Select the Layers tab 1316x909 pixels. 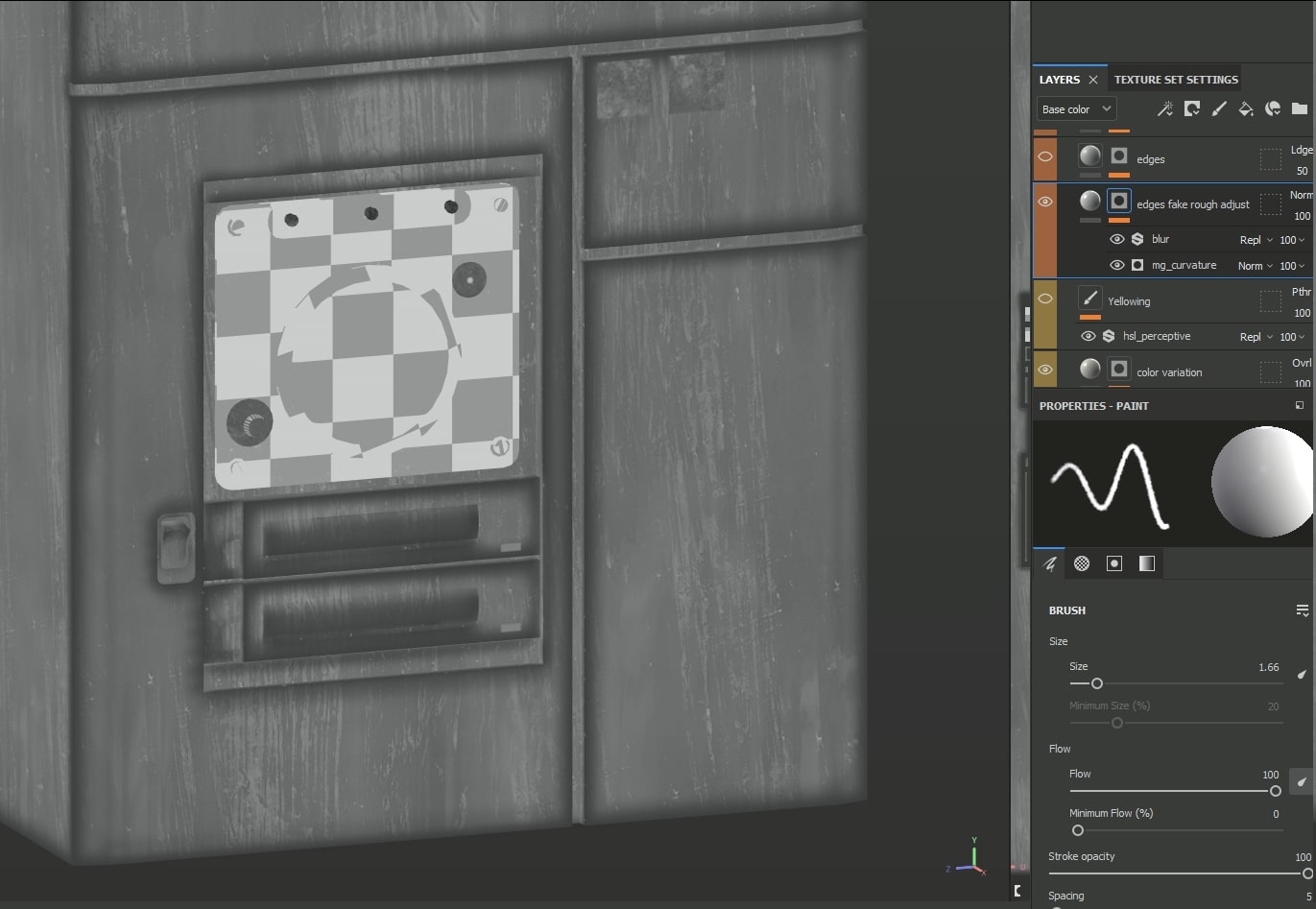1059,80
